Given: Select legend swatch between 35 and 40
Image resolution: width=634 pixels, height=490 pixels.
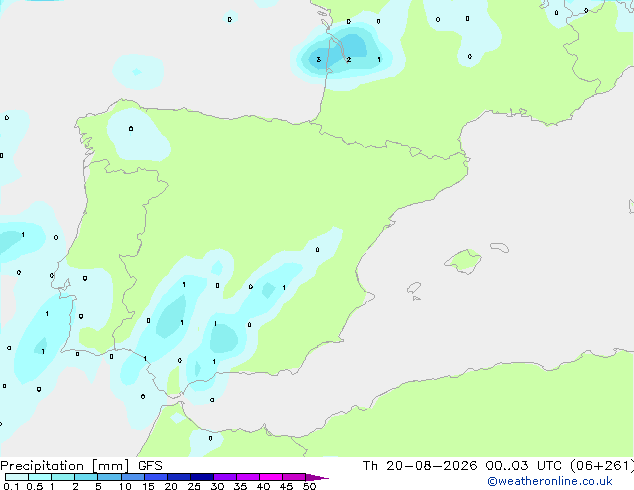Looking at the screenshot, I should pyautogui.click(x=248, y=477).
